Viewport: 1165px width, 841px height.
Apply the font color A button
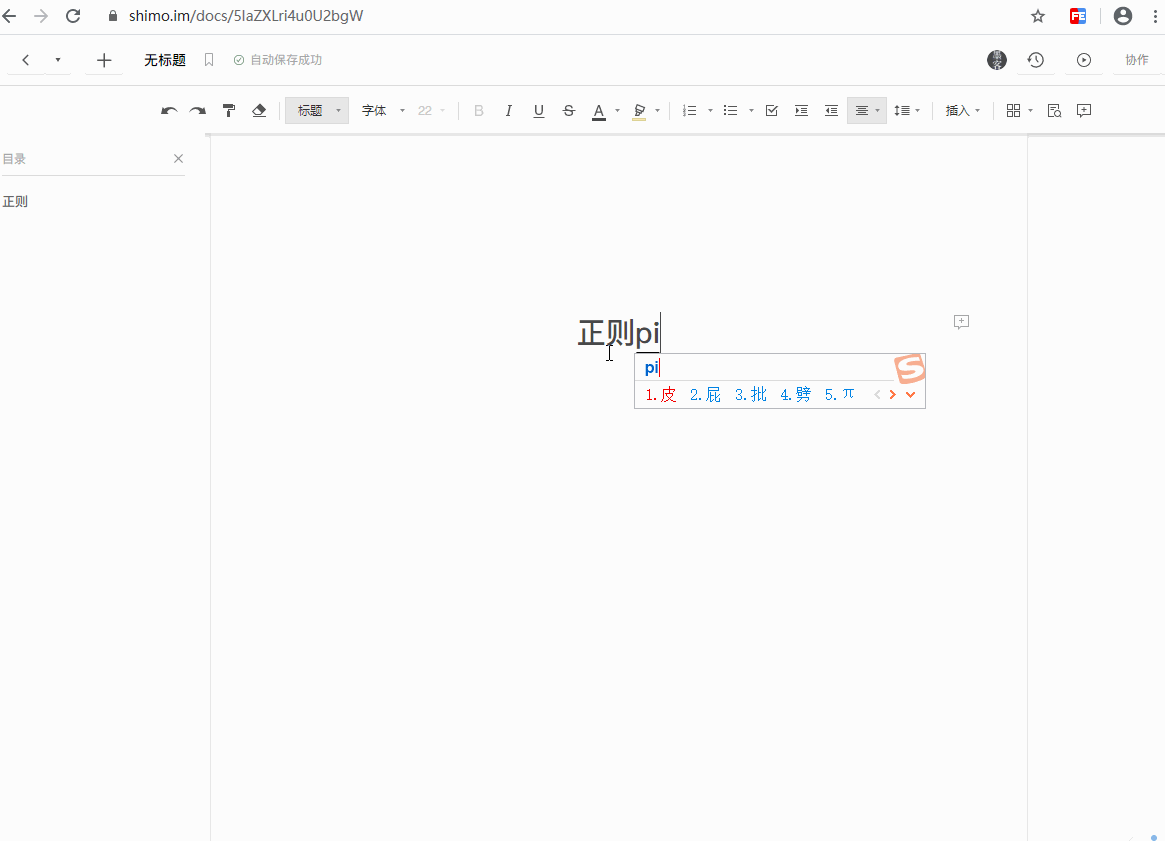[599, 111]
